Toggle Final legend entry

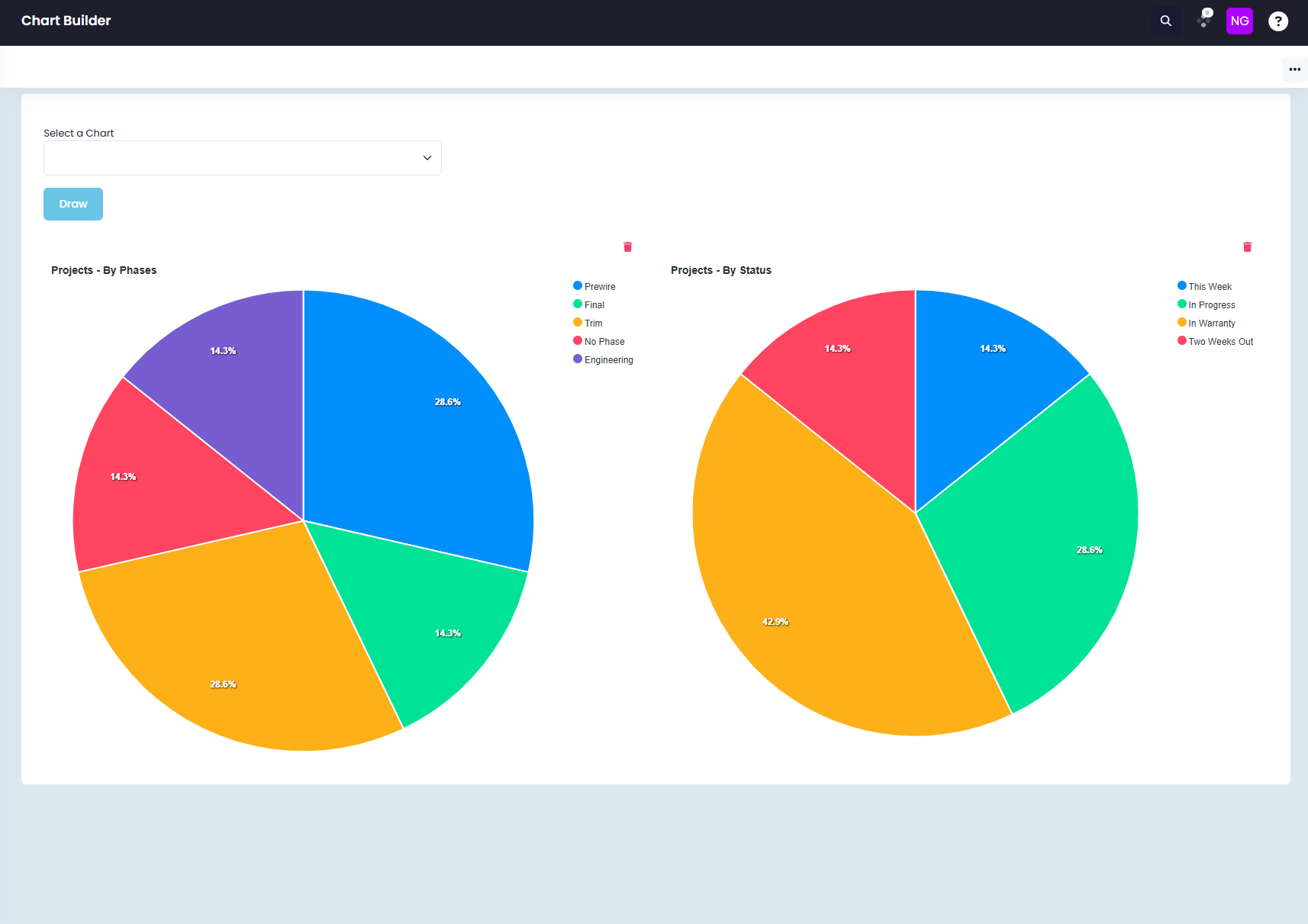[x=589, y=304]
